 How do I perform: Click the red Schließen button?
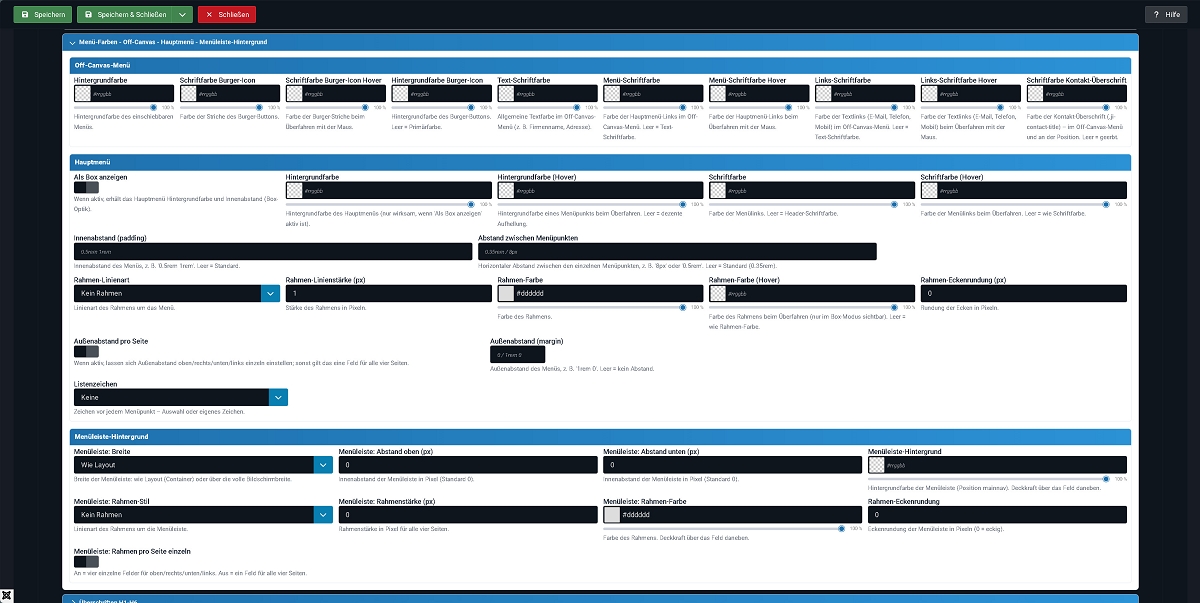pyautogui.click(x=226, y=15)
